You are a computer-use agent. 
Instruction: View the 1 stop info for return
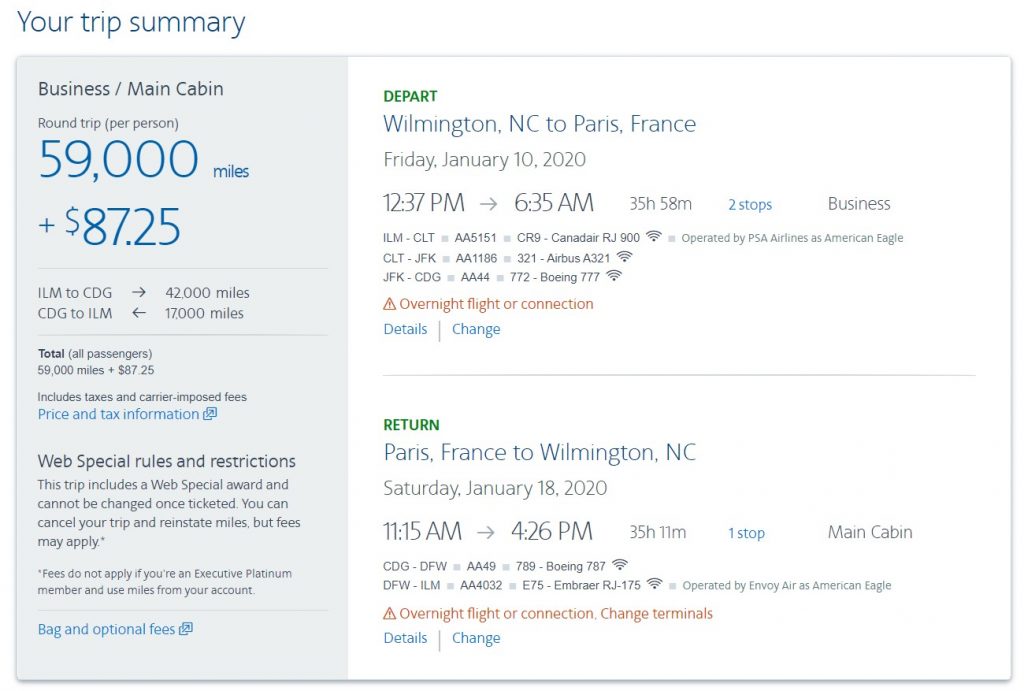746,533
